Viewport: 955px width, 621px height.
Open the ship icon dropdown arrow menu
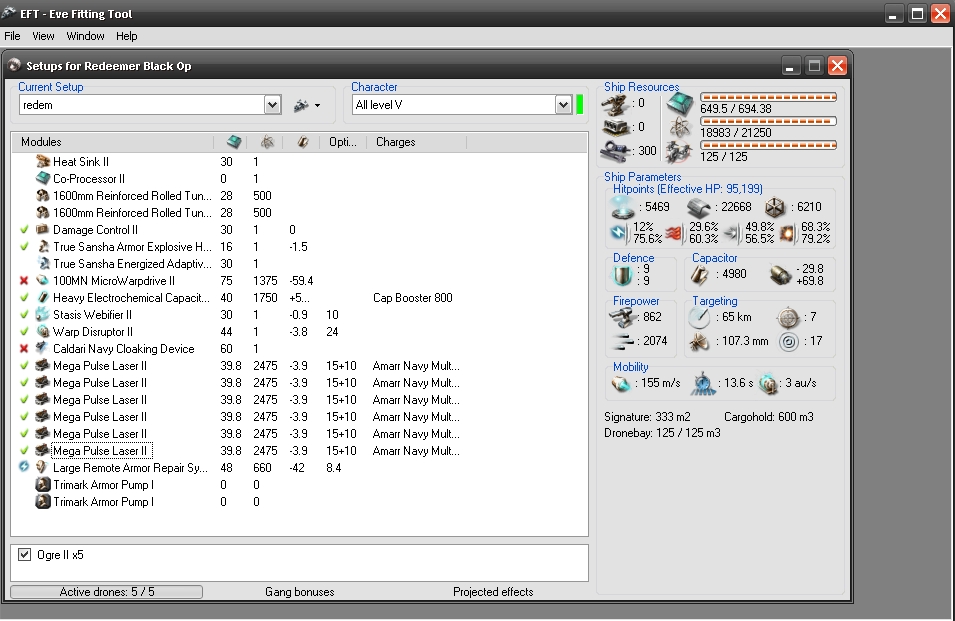click(317, 105)
